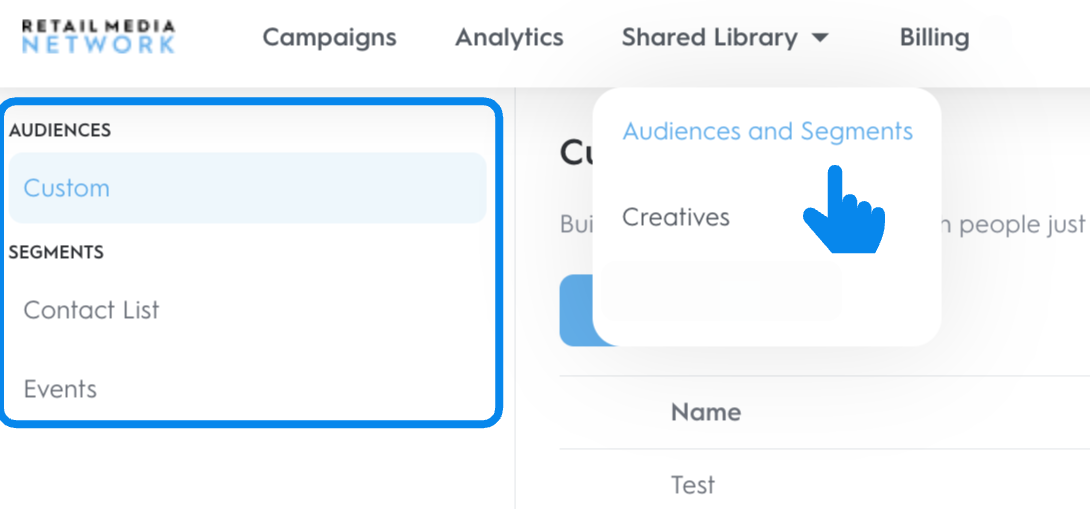Open the Campaigns tab

329,38
